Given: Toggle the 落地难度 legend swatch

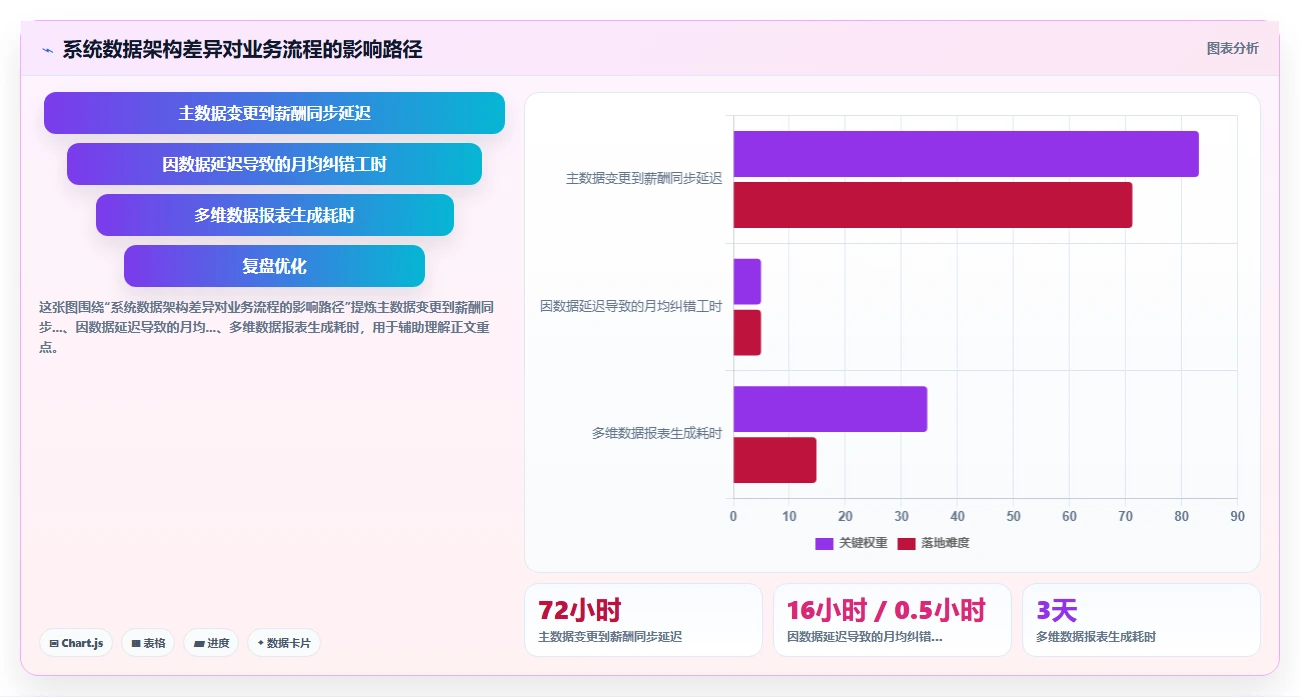Looking at the screenshot, I should tap(906, 543).
